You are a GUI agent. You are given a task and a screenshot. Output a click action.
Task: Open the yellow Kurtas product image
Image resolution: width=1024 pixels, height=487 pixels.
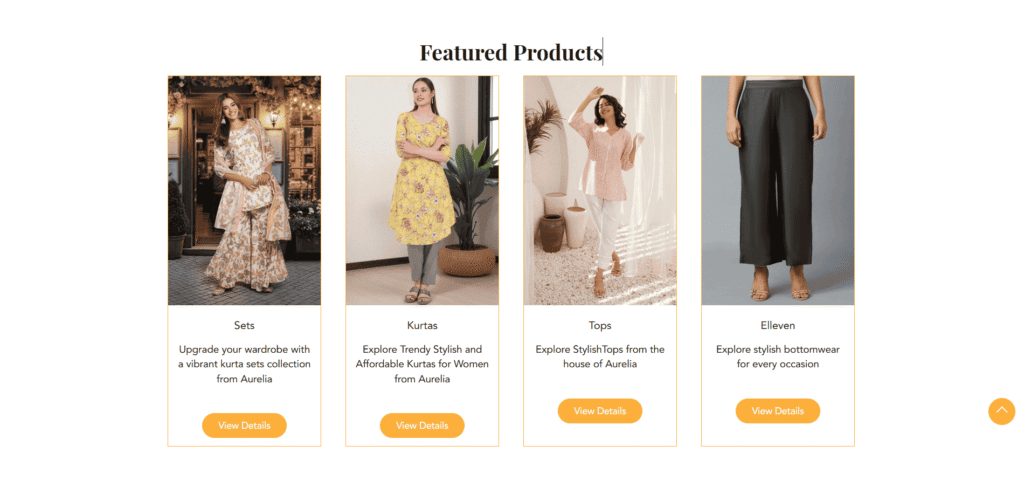click(422, 190)
